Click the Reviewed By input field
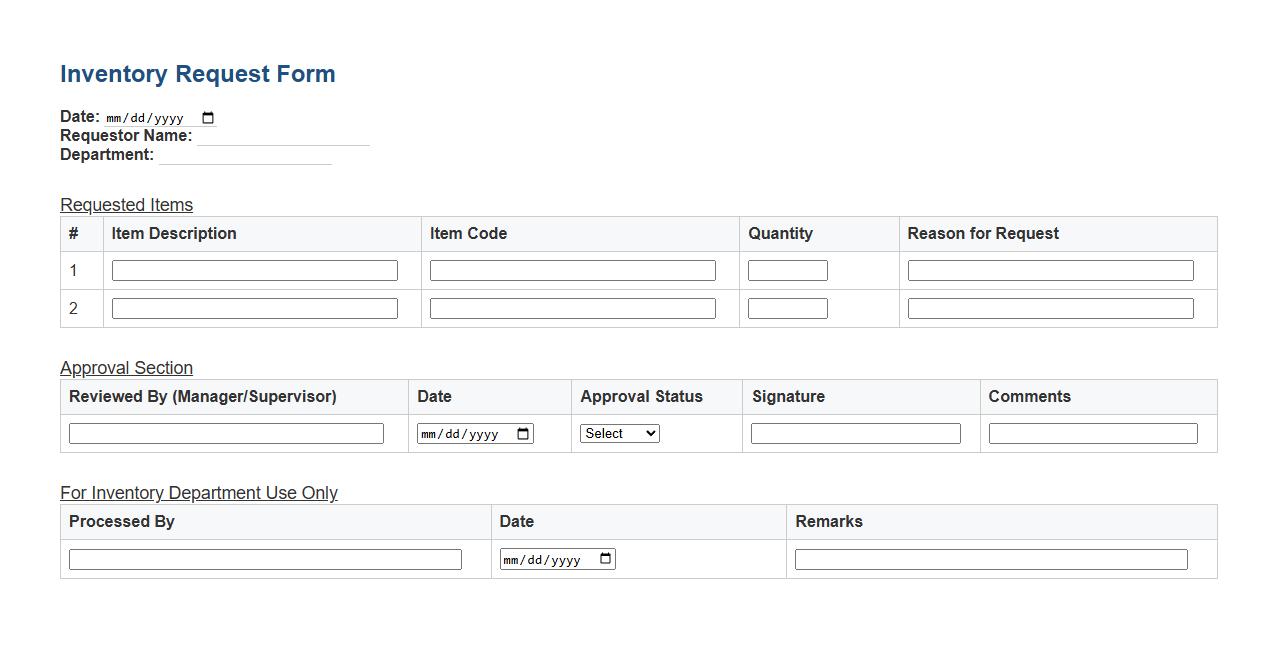 click(x=225, y=433)
